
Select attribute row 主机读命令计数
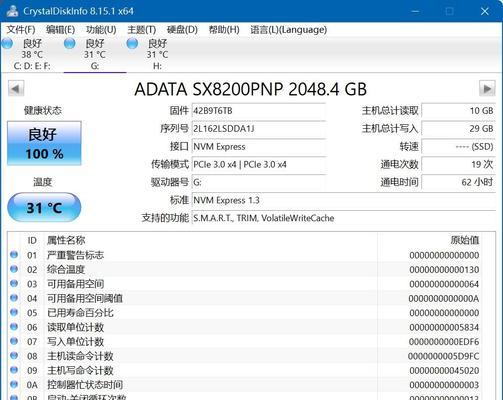pyautogui.click(x=245, y=356)
